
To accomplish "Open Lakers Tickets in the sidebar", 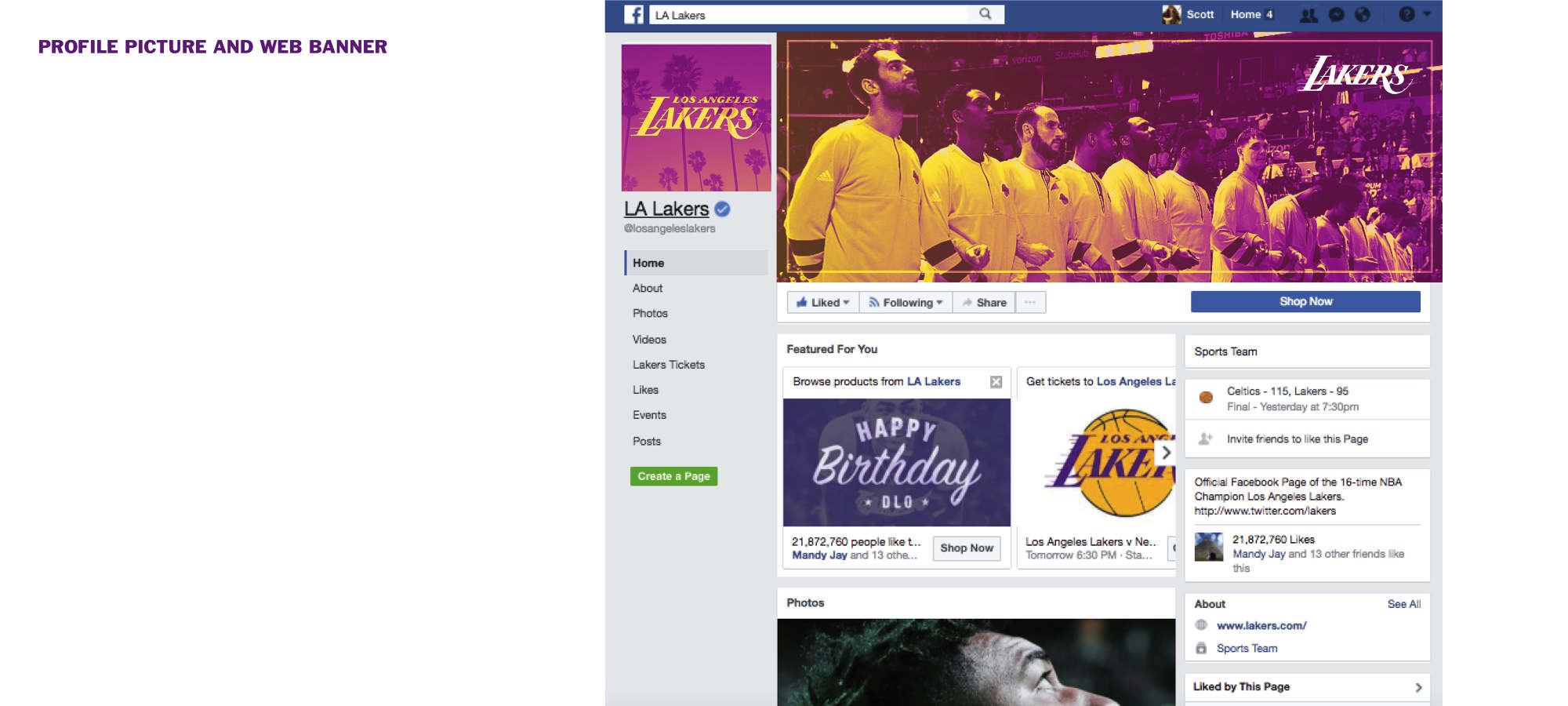I will (668, 365).
